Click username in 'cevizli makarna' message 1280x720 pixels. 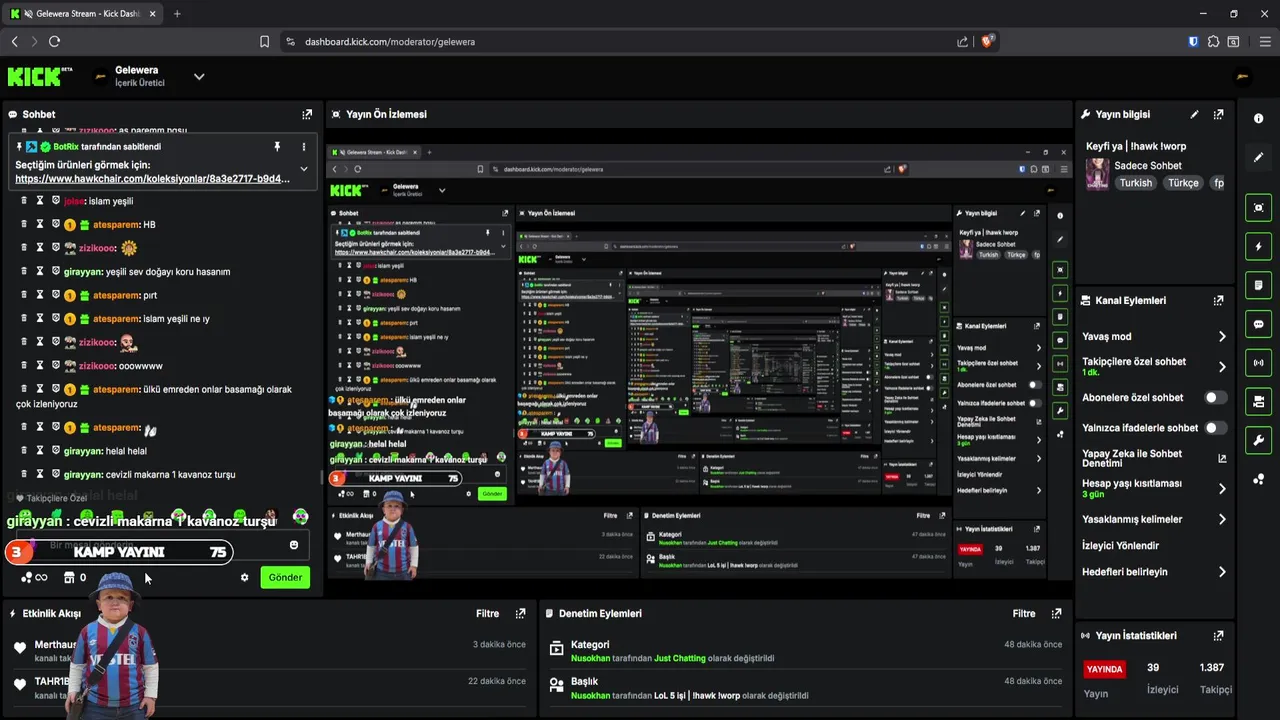pos(83,474)
